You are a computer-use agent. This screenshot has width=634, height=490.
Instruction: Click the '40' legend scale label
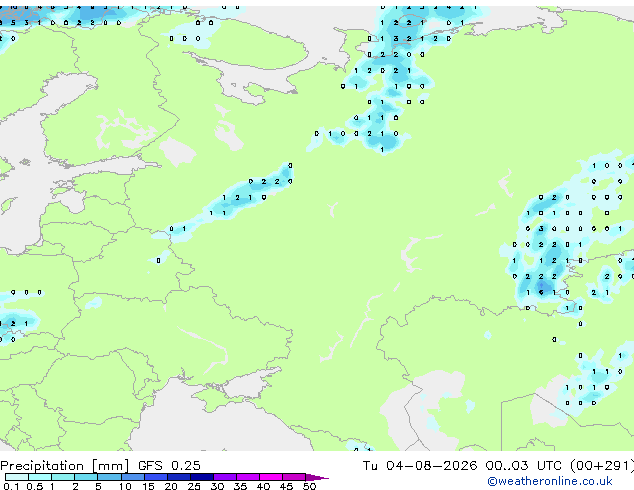tap(263, 486)
